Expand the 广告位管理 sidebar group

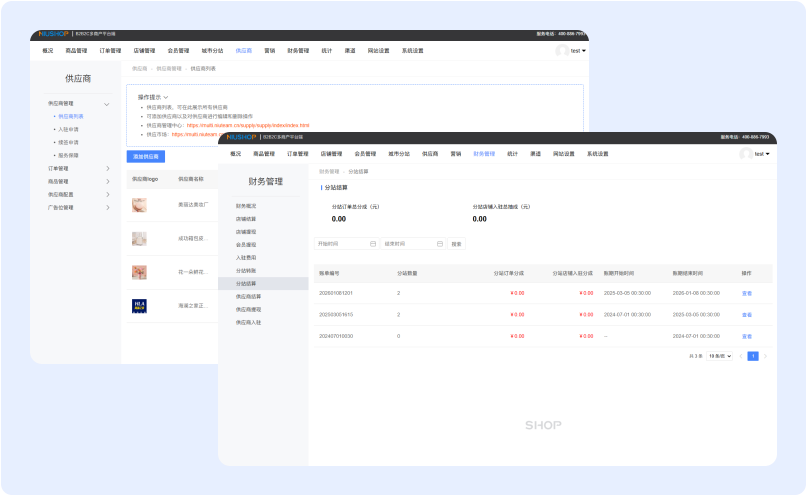[x=108, y=207]
